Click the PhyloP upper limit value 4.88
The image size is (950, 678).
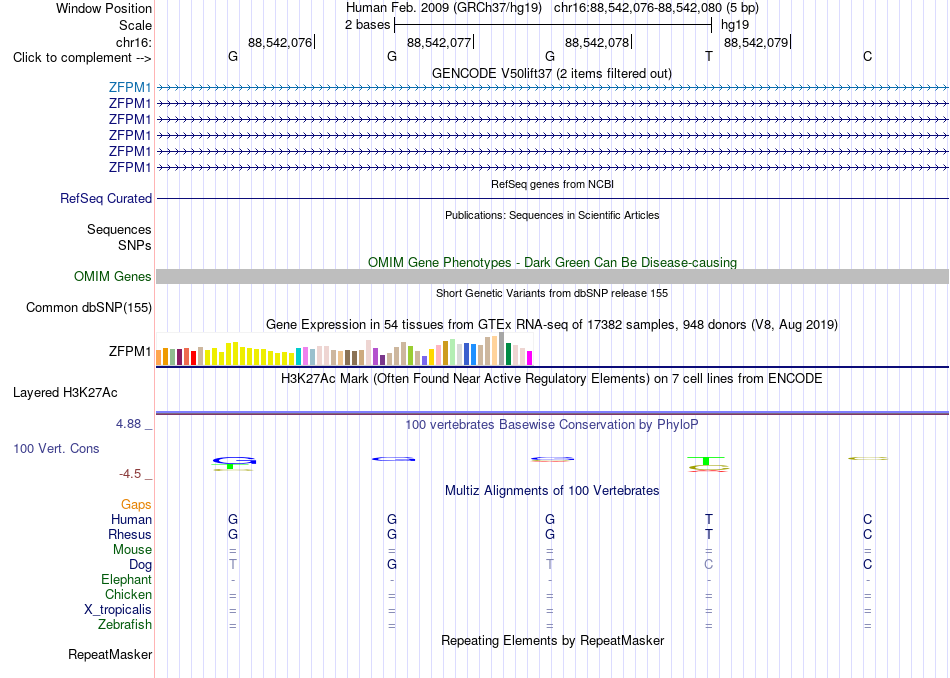coord(128,424)
